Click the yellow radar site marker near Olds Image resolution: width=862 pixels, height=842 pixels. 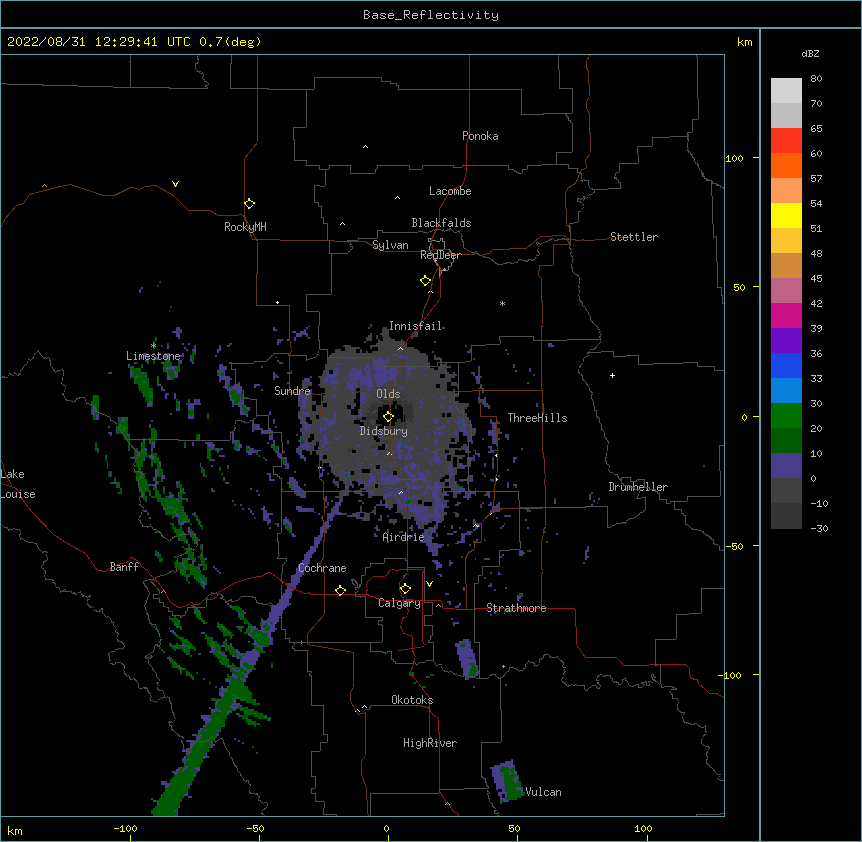click(388, 417)
